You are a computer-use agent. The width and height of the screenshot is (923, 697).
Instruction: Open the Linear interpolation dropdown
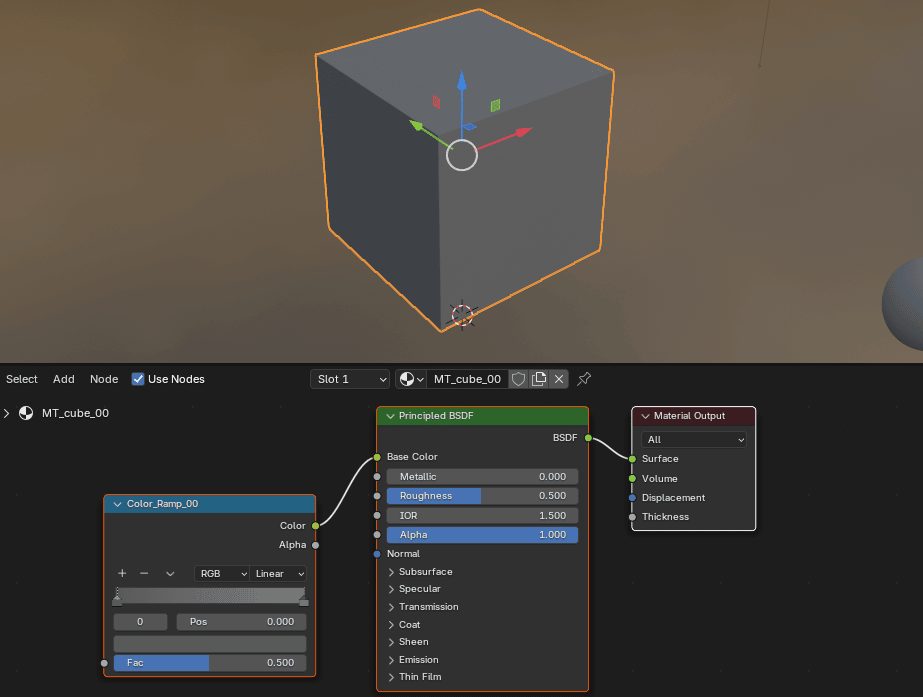(278, 573)
